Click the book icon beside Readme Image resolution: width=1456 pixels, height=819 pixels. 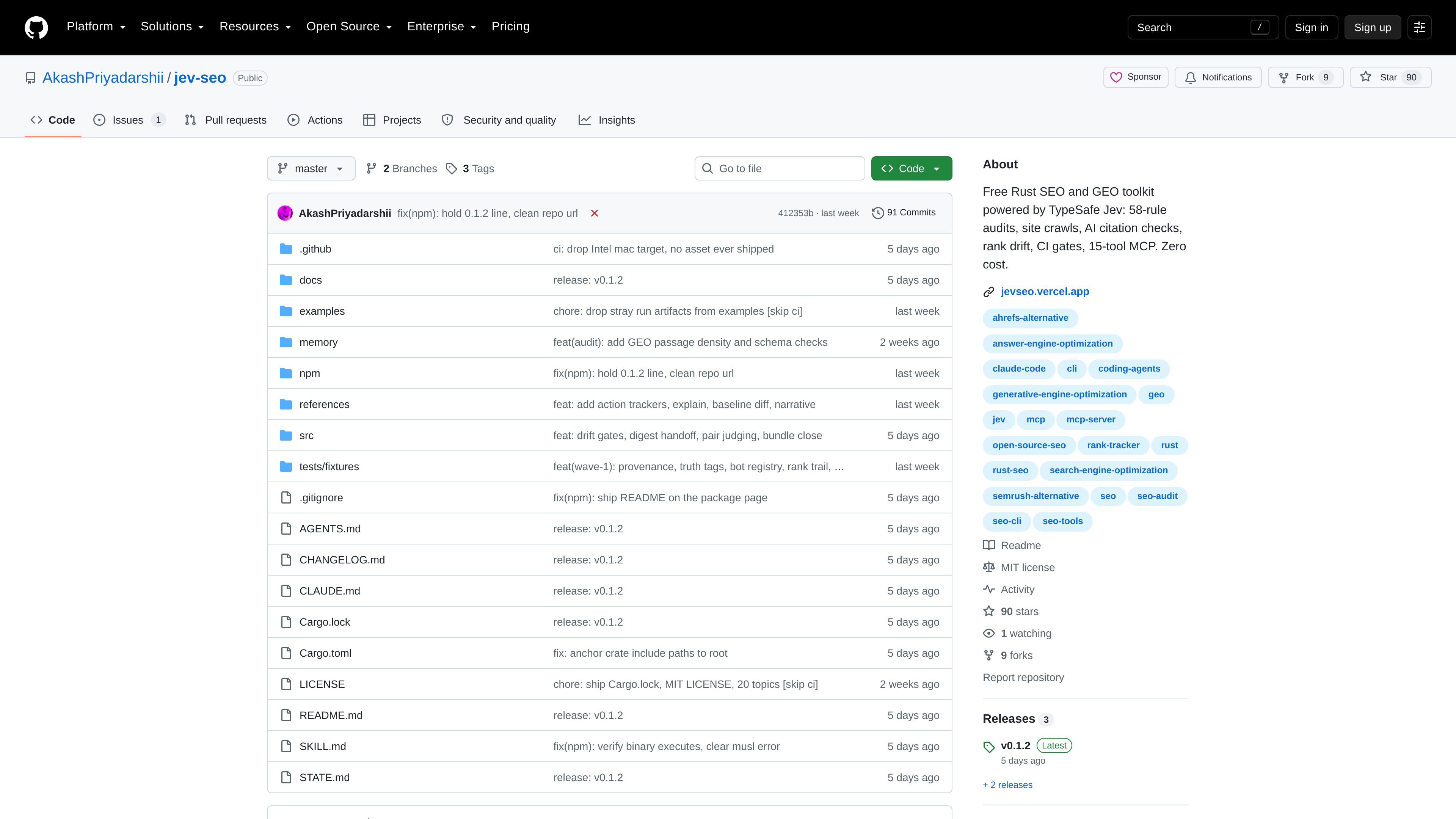point(988,546)
